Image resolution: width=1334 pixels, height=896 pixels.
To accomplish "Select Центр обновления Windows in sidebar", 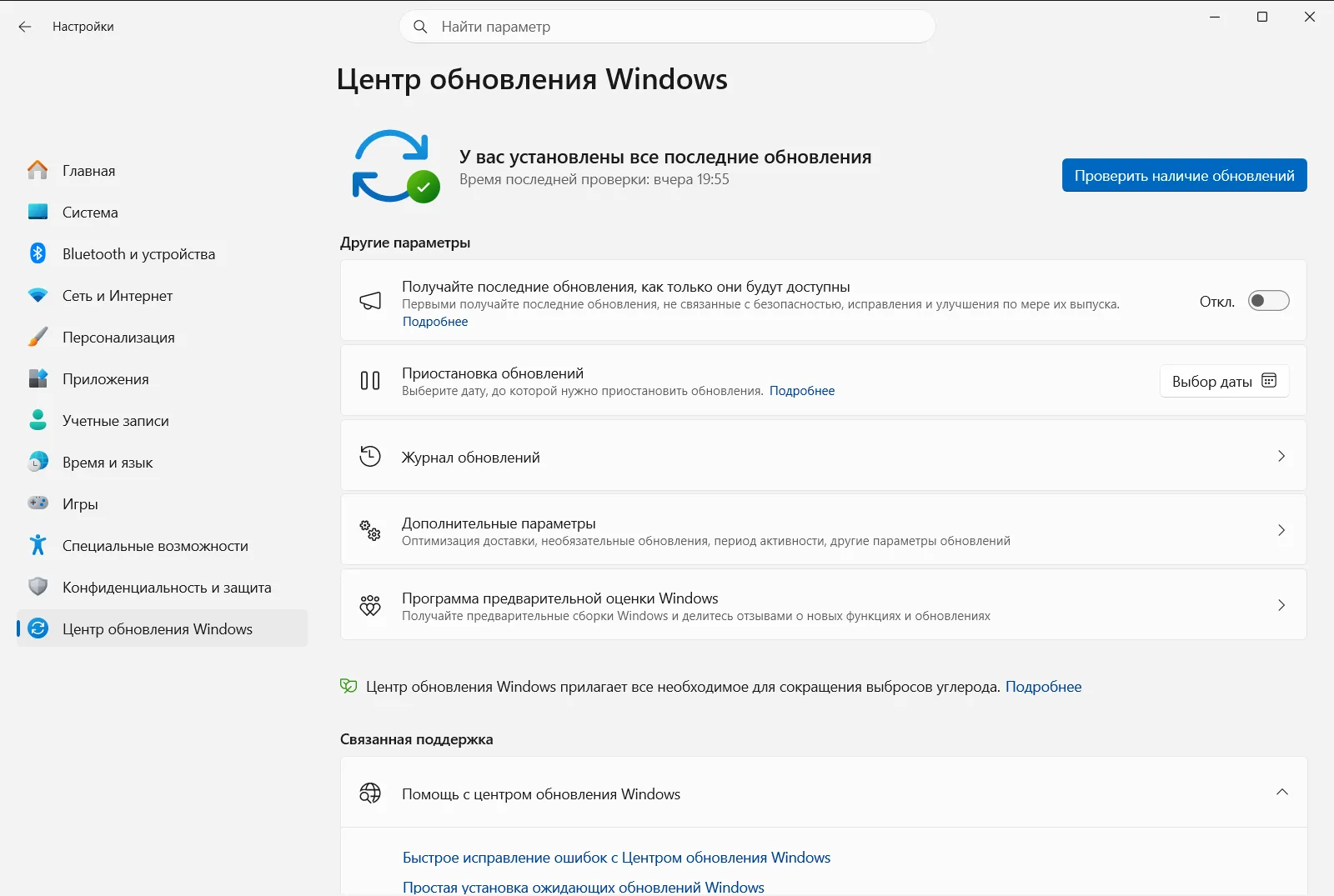I will coord(163,628).
